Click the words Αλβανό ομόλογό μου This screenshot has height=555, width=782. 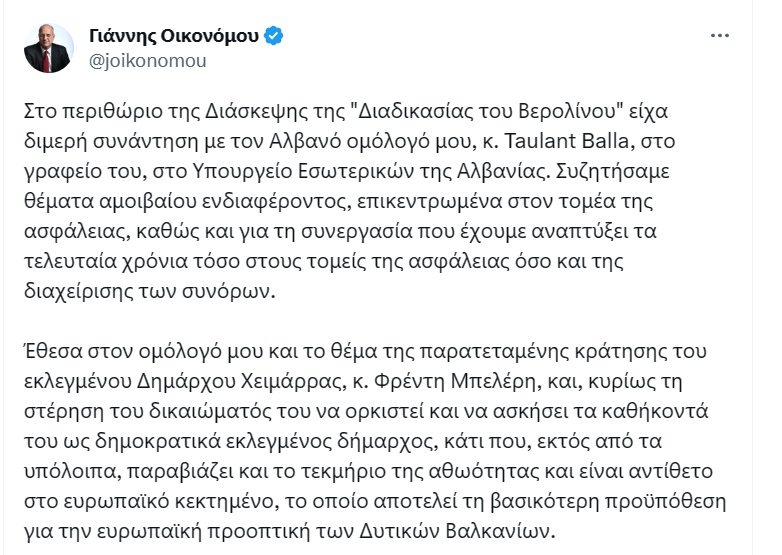(x=371, y=141)
